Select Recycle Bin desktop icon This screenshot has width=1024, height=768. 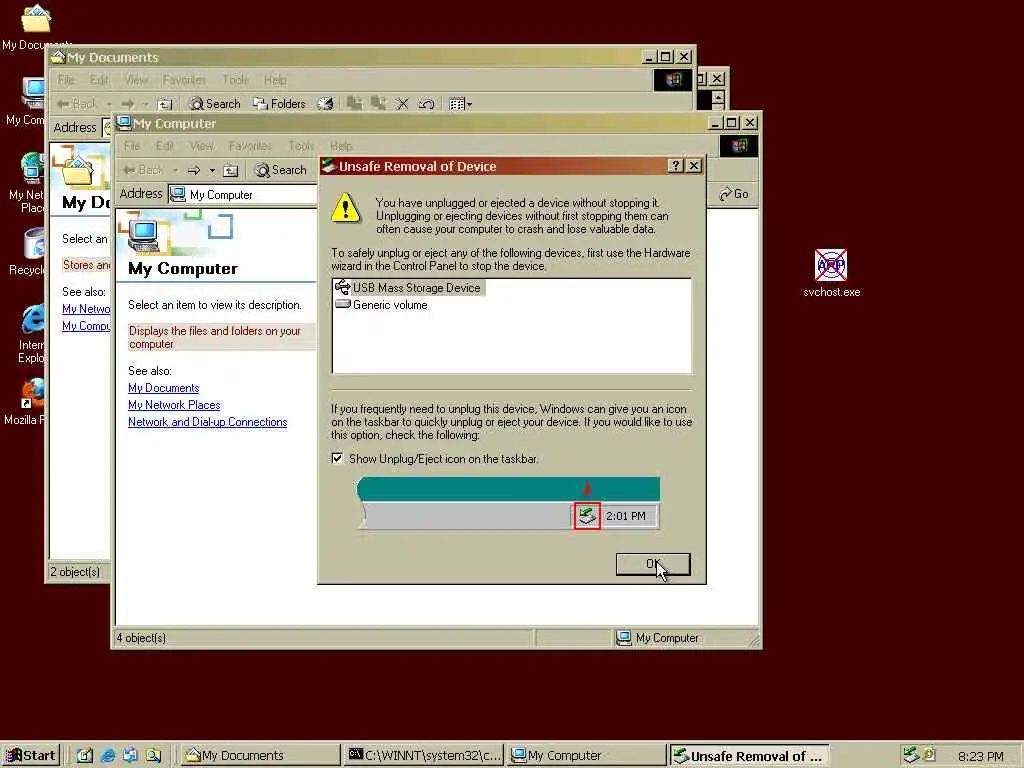27,252
